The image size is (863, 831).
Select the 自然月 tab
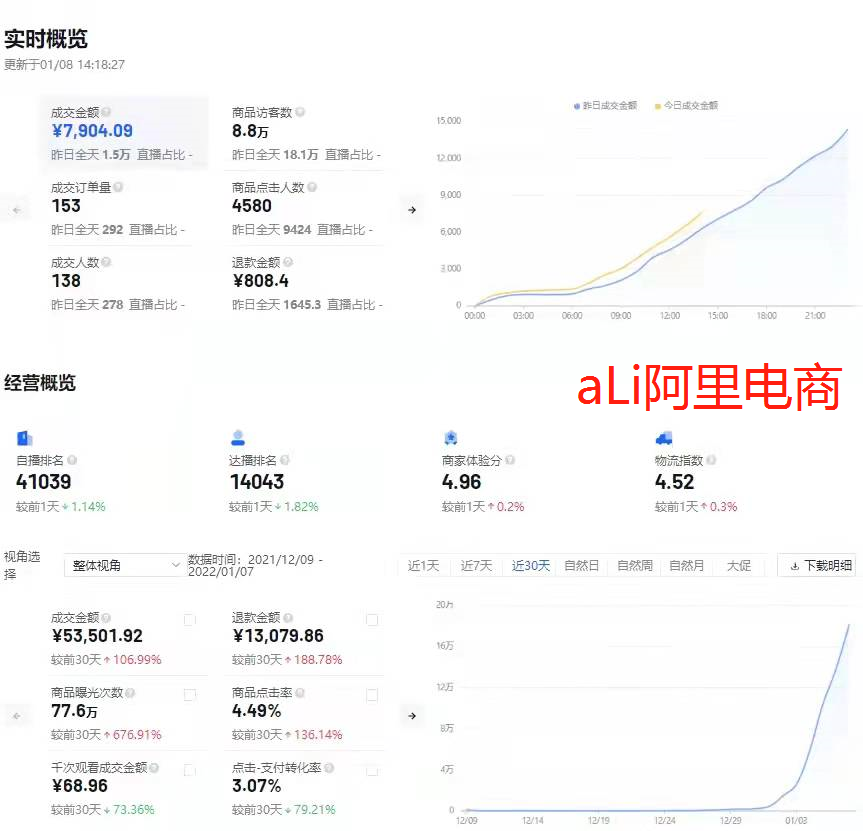click(x=686, y=565)
